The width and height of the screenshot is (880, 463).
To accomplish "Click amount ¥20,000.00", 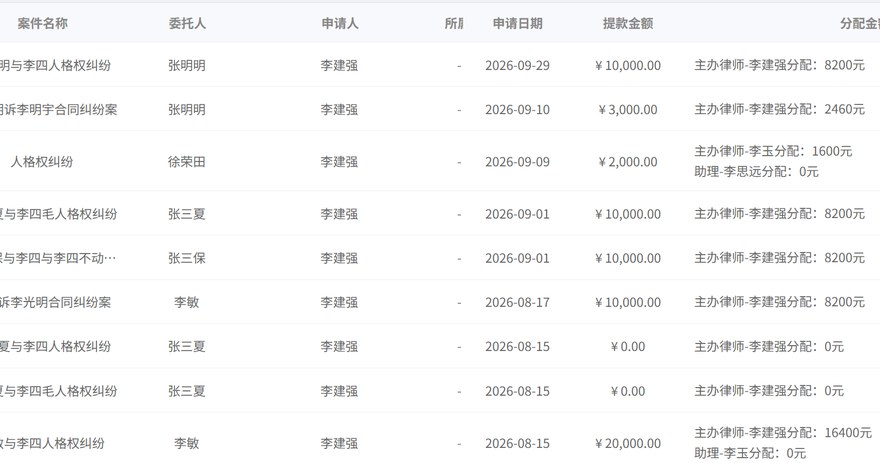I will (628, 443).
